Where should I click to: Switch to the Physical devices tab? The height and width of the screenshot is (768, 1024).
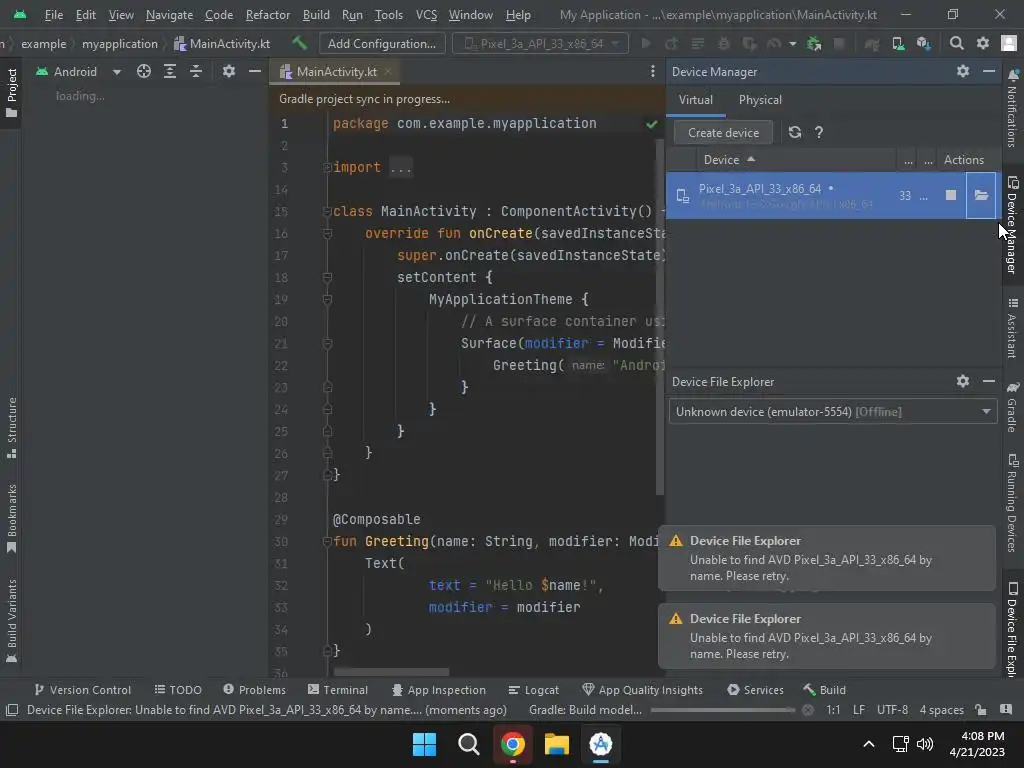click(x=760, y=100)
